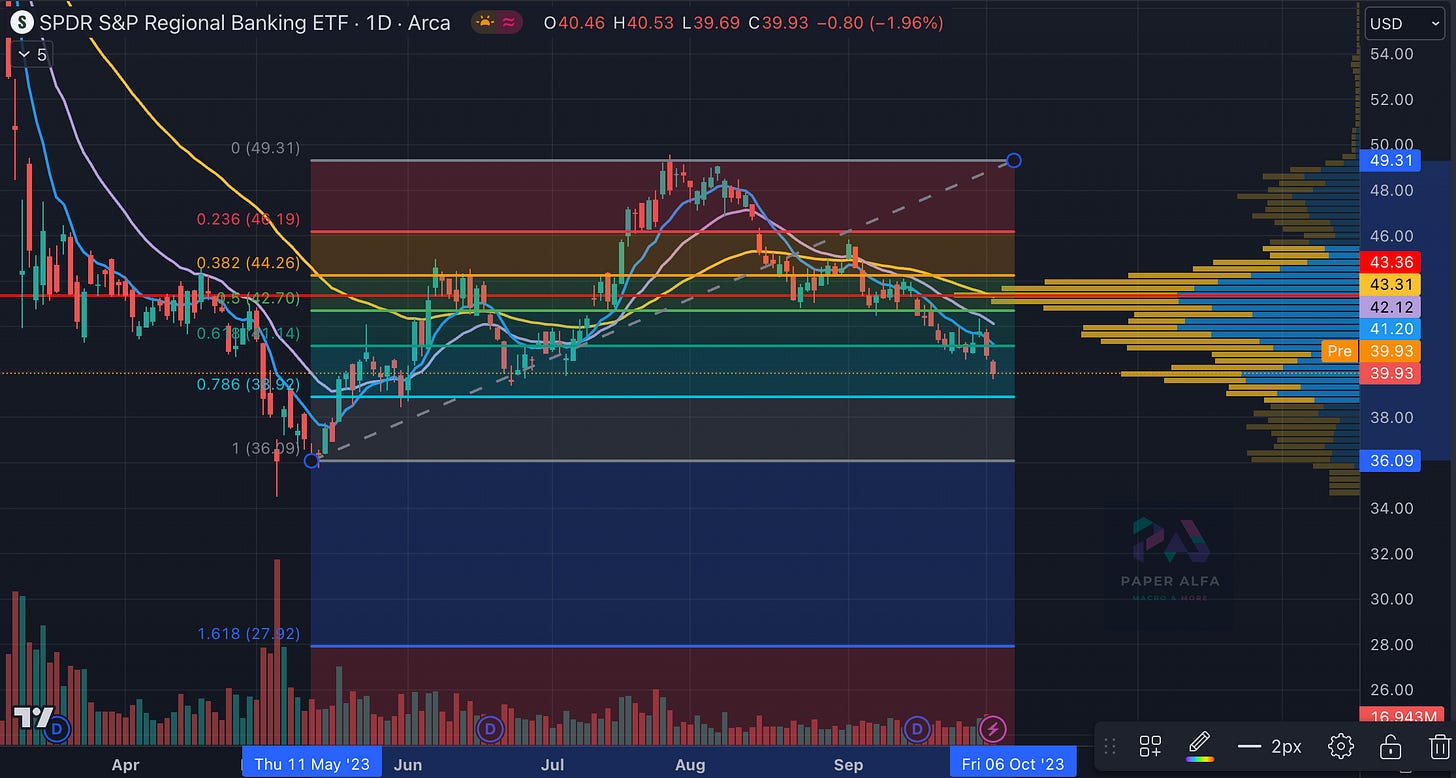This screenshot has width=1456, height=778.
Task: Click the blue 36.09 price axis label
Action: coord(1390,461)
